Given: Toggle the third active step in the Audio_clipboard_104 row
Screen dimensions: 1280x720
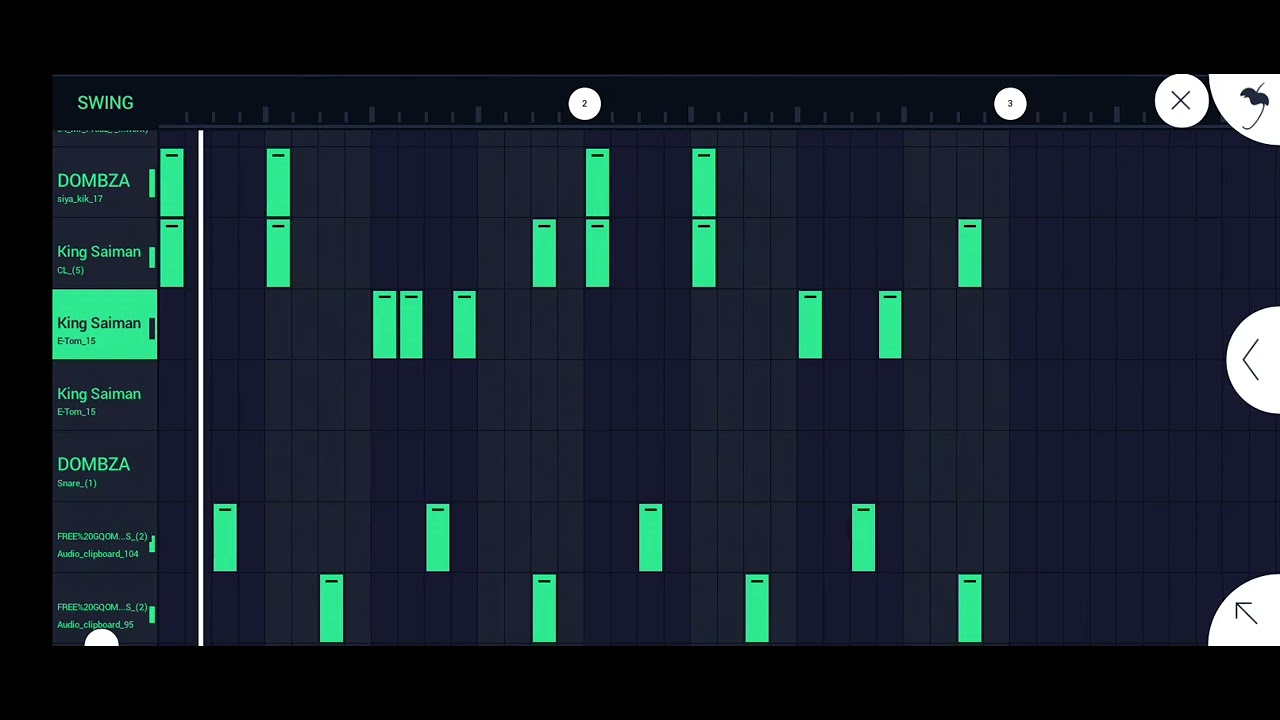Looking at the screenshot, I should (651, 538).
